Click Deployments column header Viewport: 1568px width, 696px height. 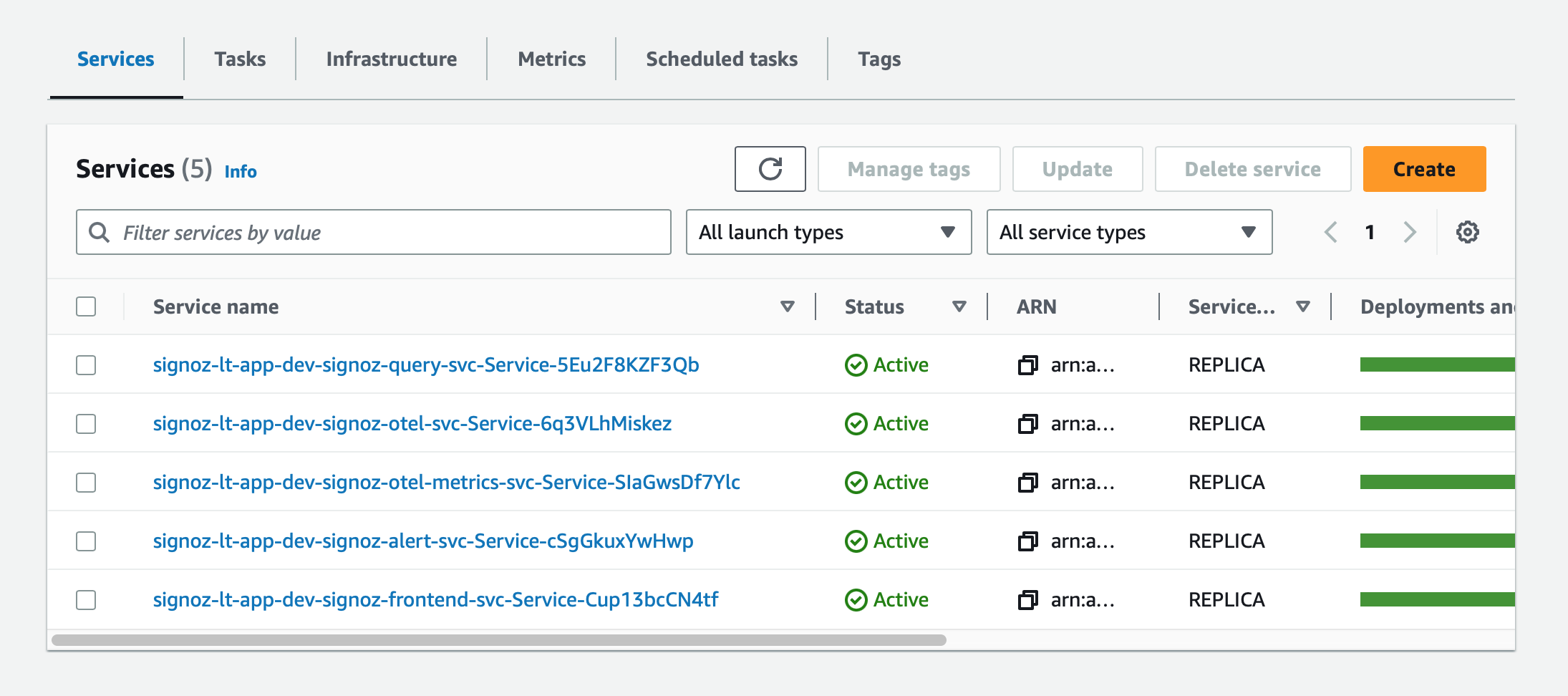point(1437,306)
